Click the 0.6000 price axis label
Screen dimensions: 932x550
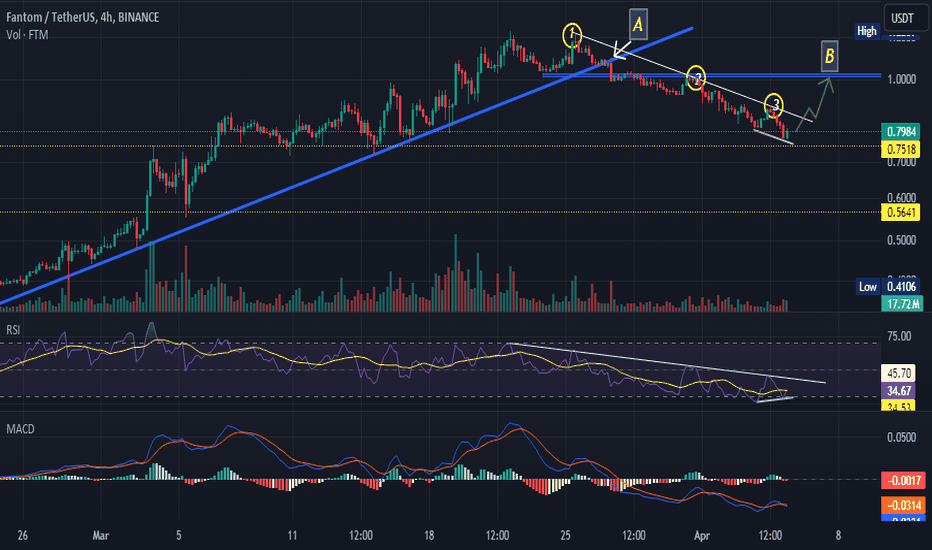902,198
